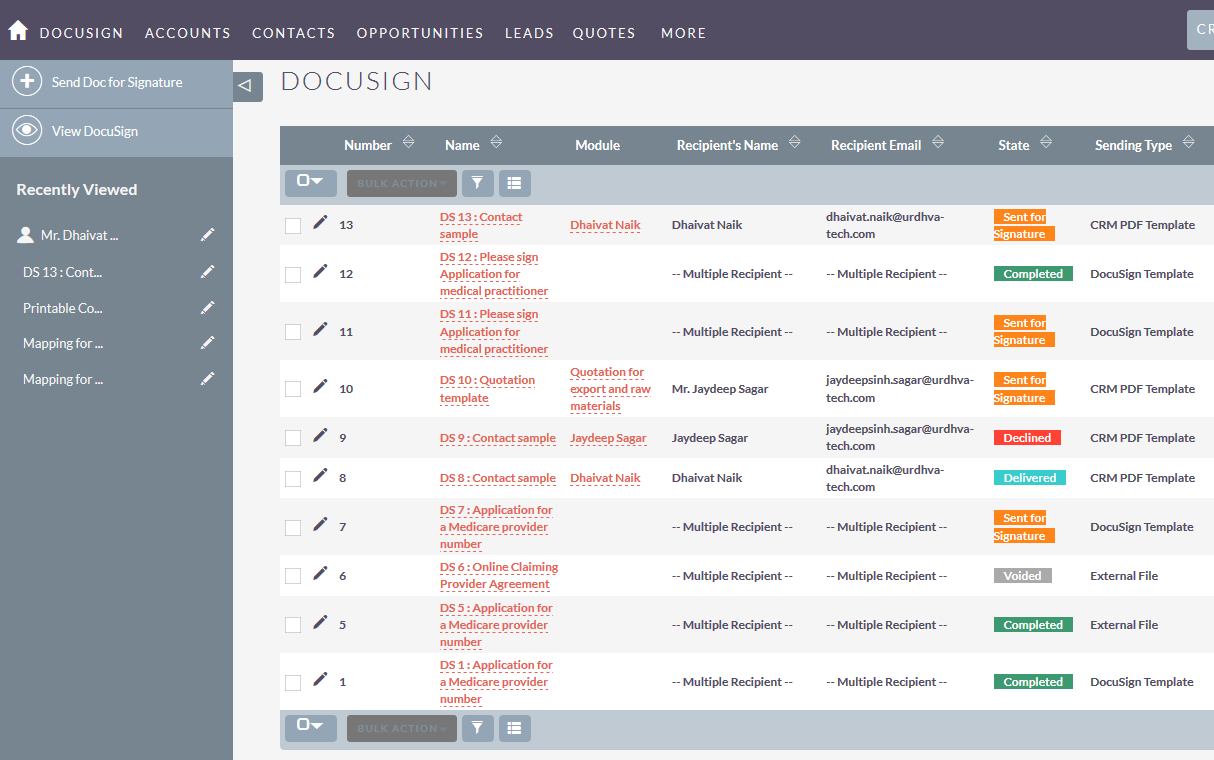This screenshot has height=760, width=1214.
Task: Check the box for row 11
Action: (293, 332)
